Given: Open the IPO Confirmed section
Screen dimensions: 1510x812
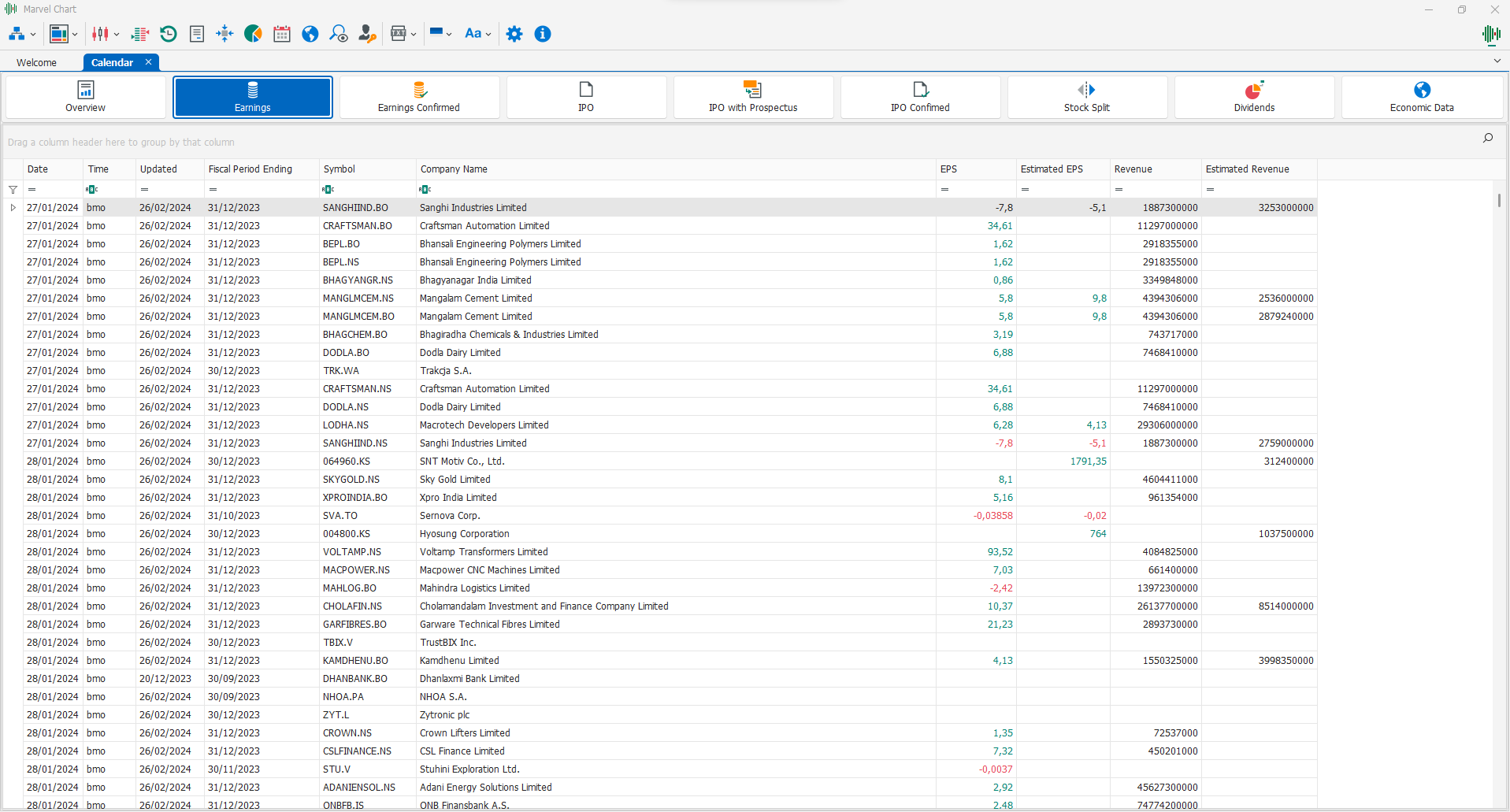Looking at the screenshot, I should (920, 98).
